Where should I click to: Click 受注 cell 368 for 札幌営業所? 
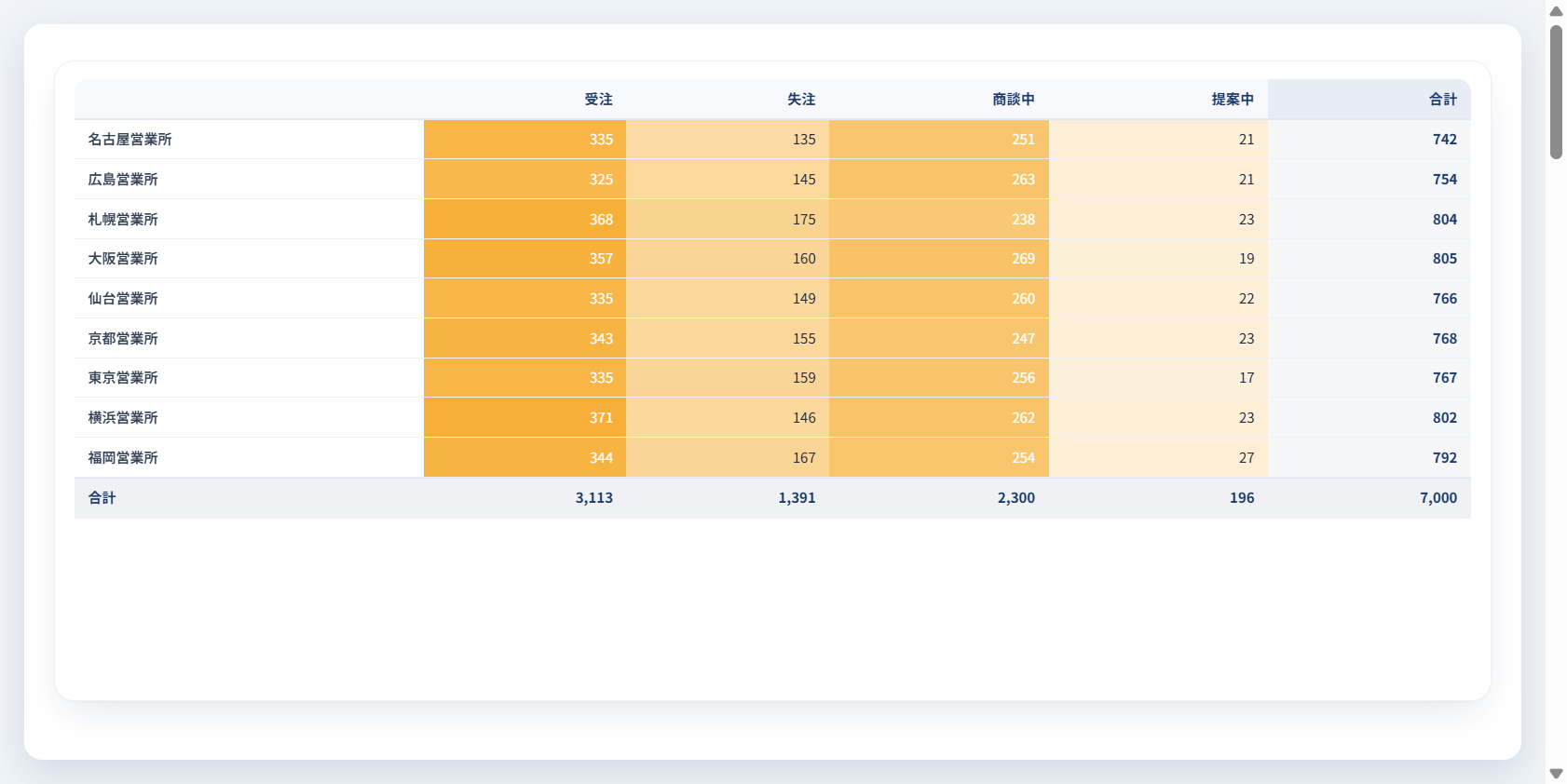(x=525, y=220)
